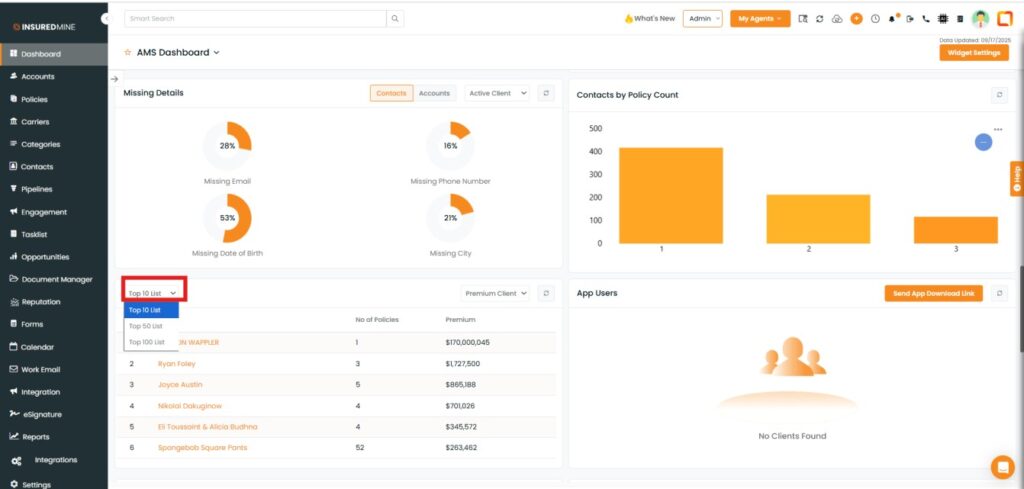
Task: Click the cloud sync icon in header
Action: (x=838, y=19)
